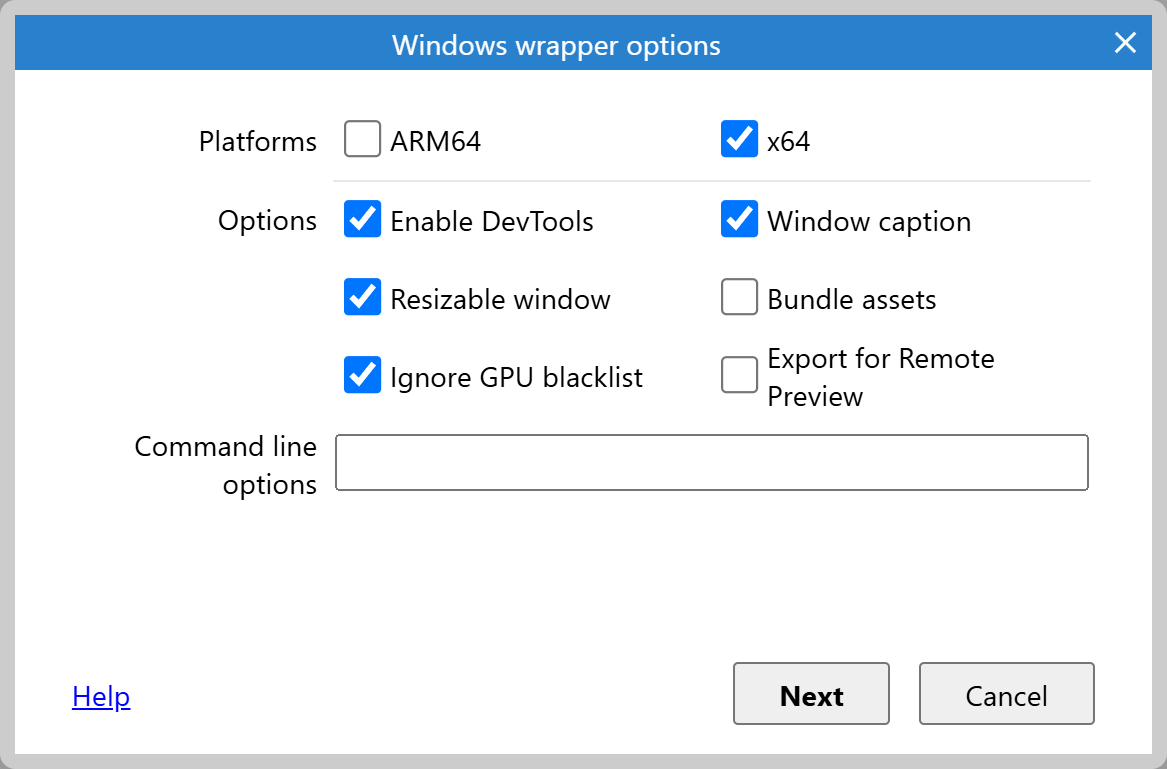The height and width of the screenshot is (769, 1167).
Task: Click the 'Resizable window' label text
Action: 500,299
